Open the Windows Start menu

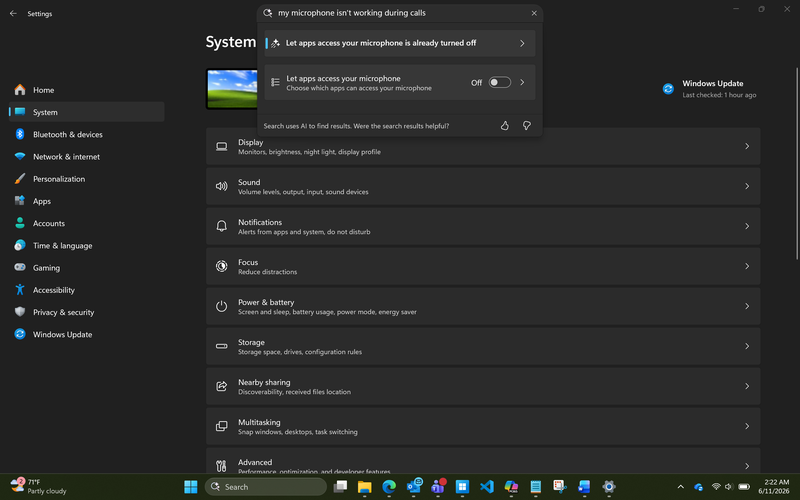click(191, 487)
